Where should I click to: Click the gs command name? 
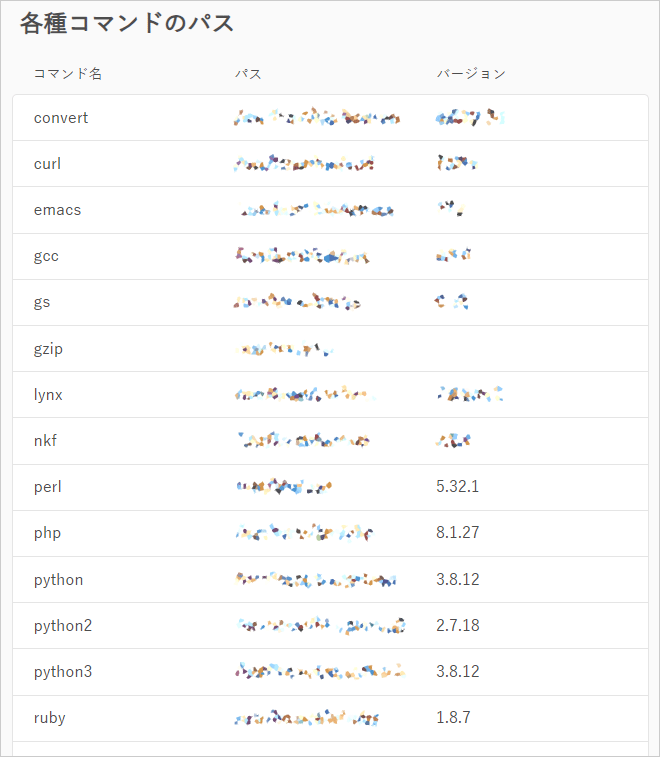tap(42, 302)
